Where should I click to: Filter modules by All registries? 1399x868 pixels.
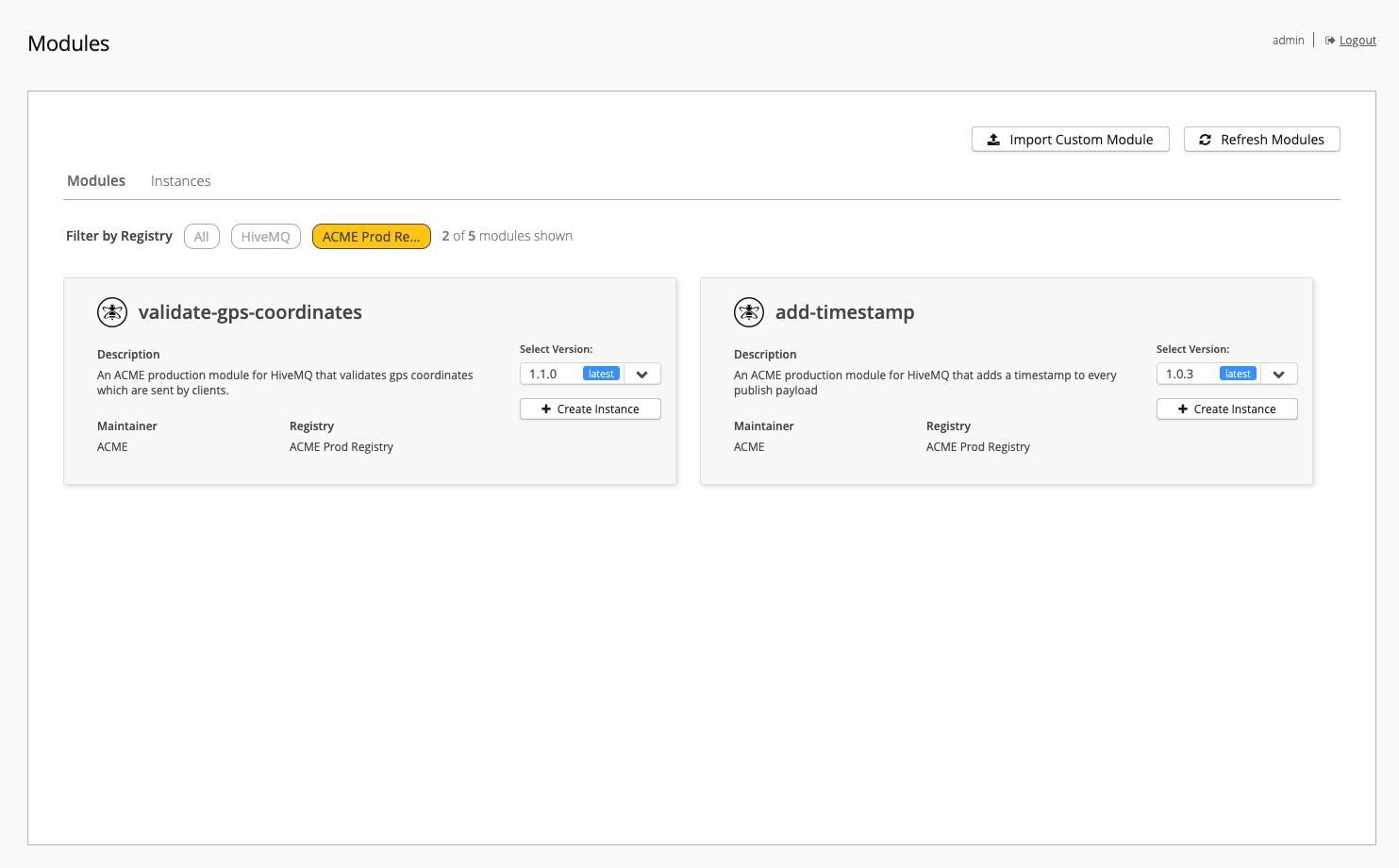click(202, 236)
